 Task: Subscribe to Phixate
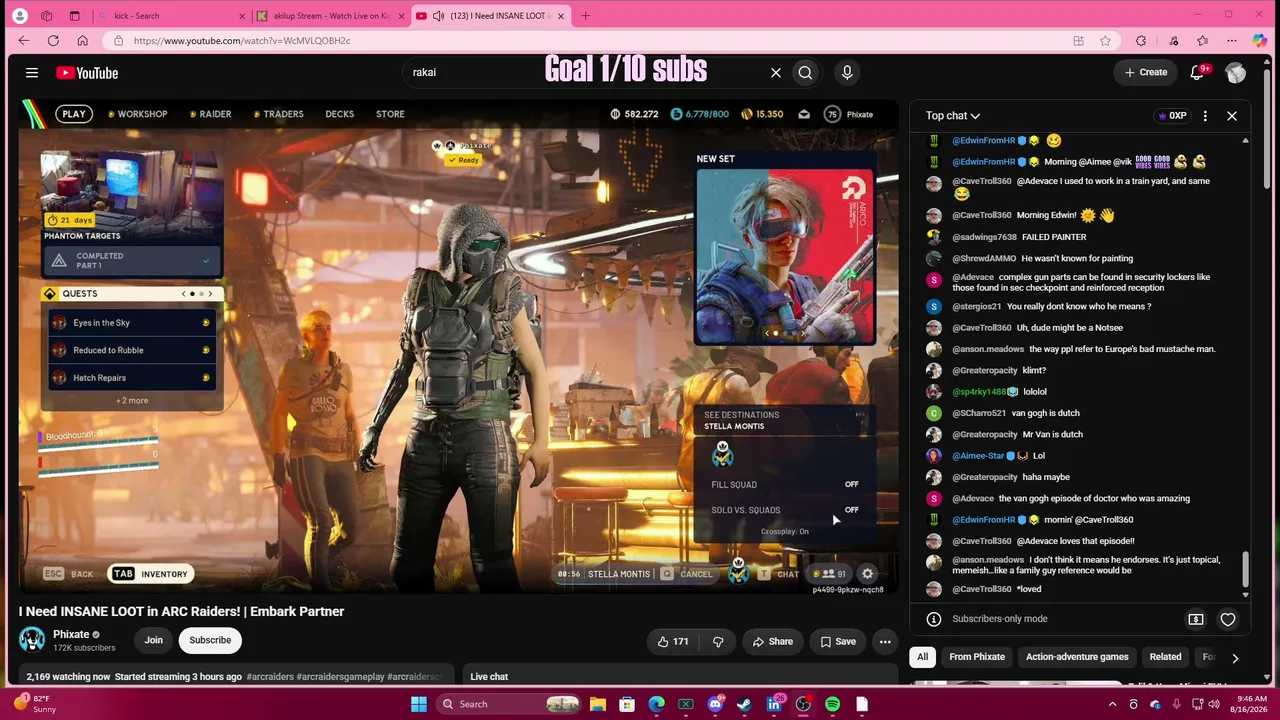(210, 640)
